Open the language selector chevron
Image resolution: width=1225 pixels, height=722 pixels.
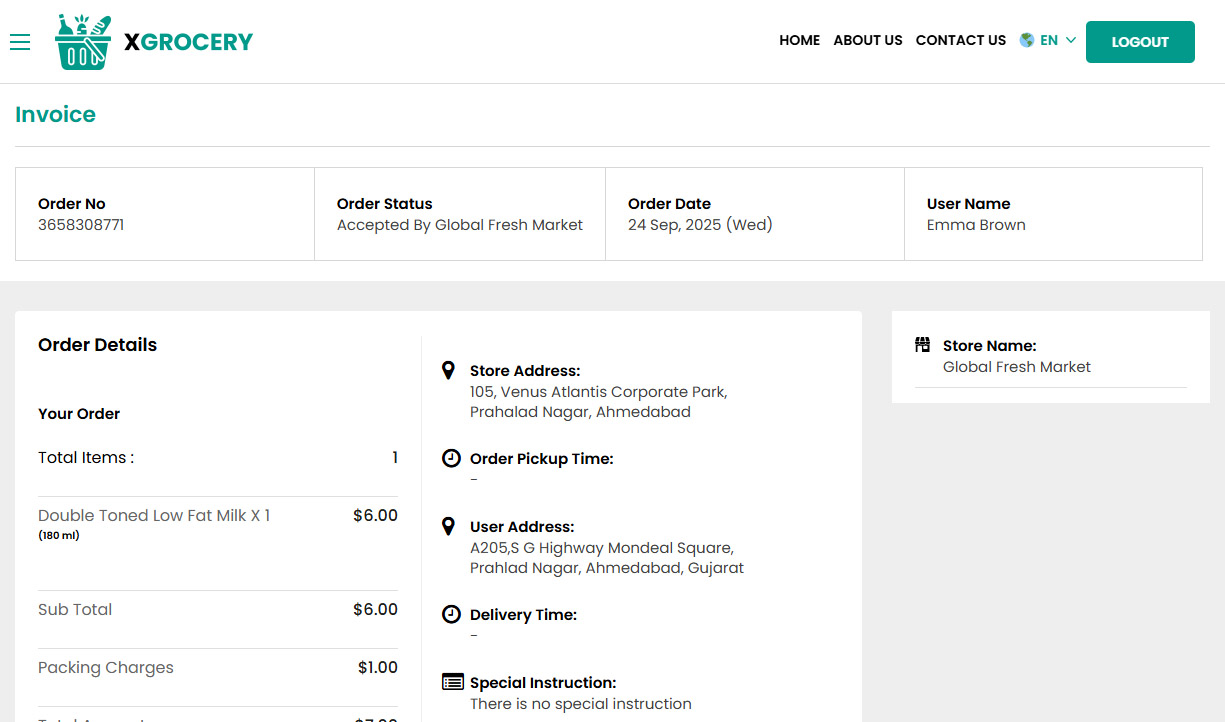(x=1071, y=40)
